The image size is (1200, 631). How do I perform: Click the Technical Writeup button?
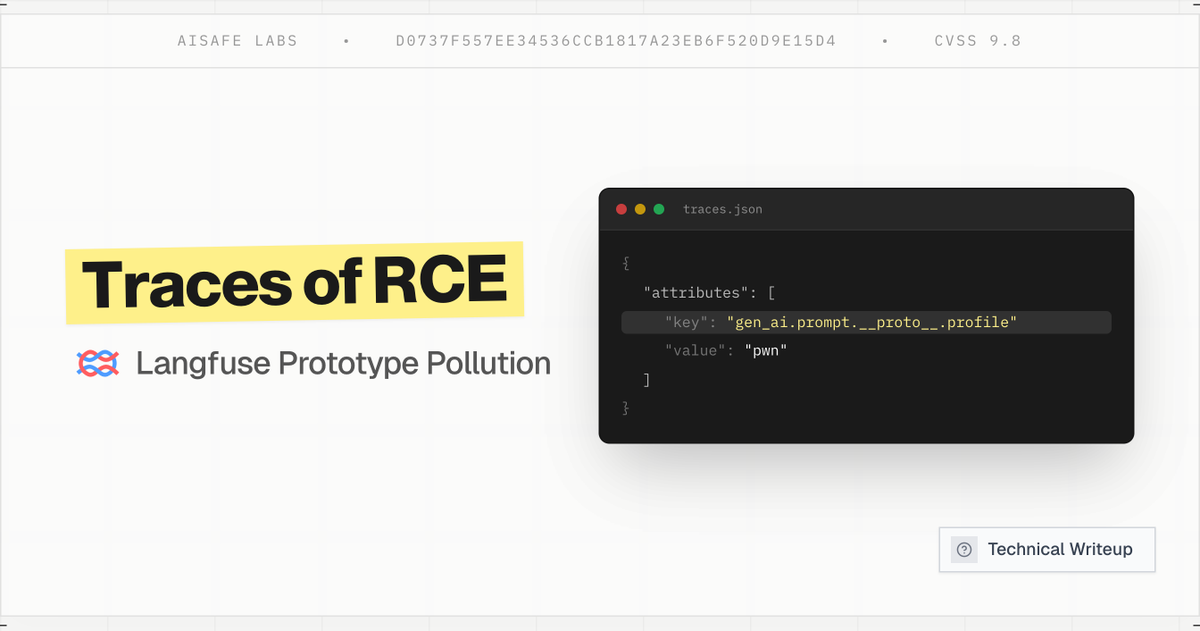pyautogui.click(x=1047, y=550)
